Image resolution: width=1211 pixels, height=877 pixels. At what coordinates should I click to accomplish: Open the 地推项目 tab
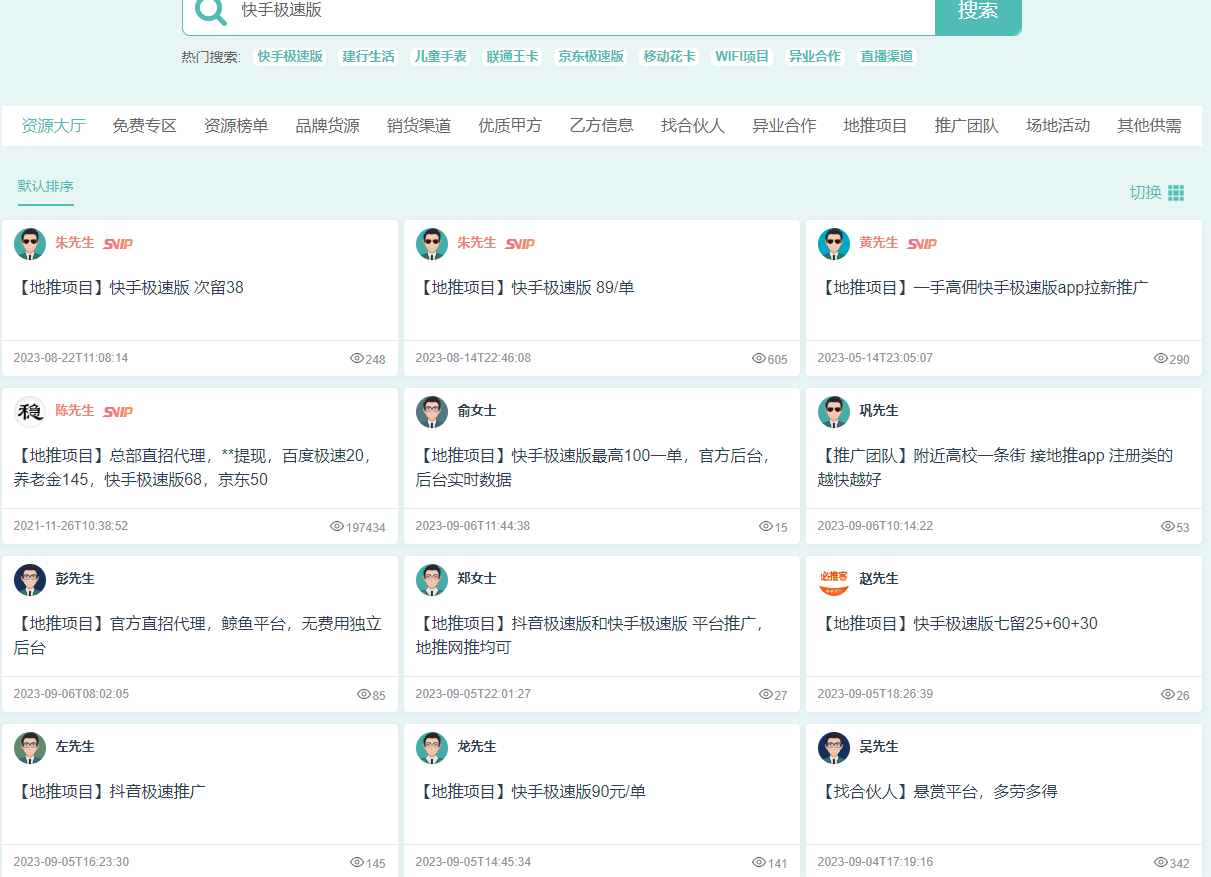point(876,126)
